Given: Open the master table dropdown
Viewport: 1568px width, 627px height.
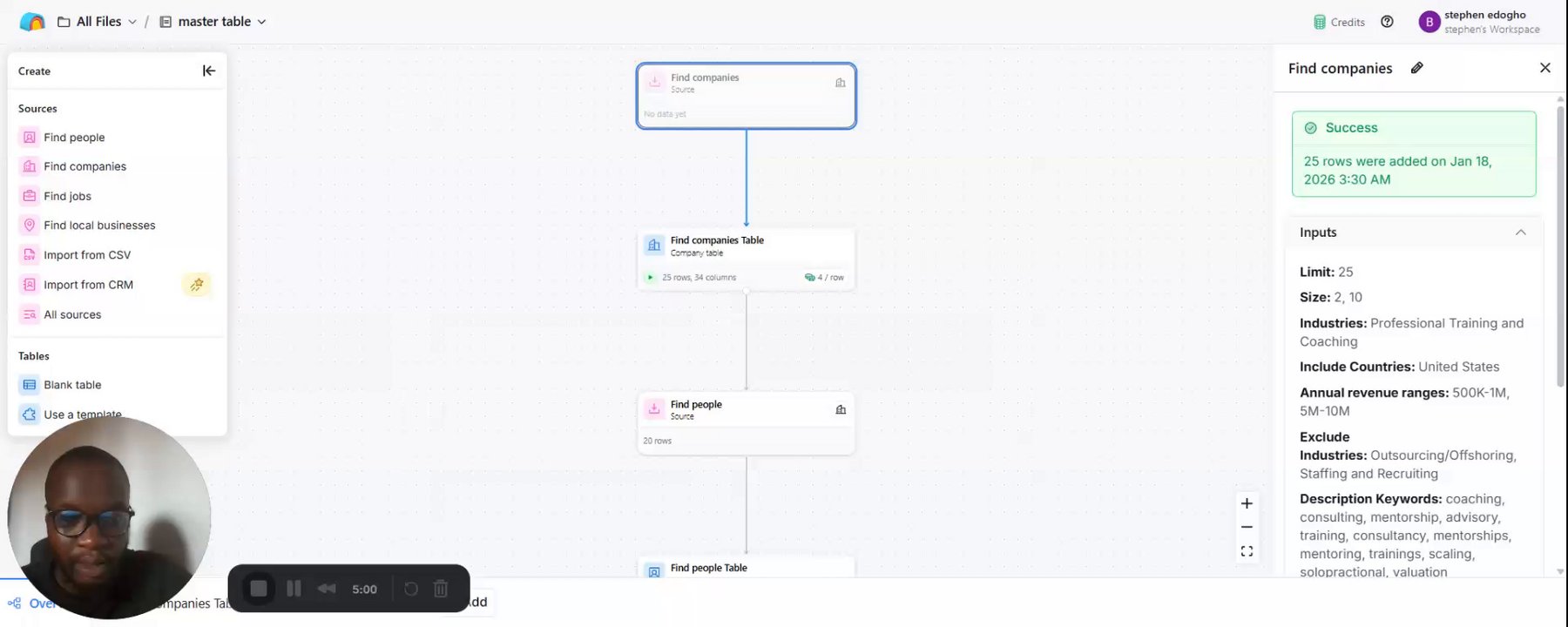Looking at the screenshot, I should click(213, 22).
